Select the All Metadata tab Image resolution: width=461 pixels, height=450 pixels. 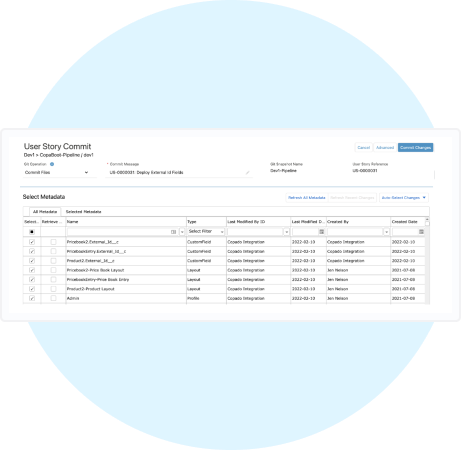tap(45, 212)
